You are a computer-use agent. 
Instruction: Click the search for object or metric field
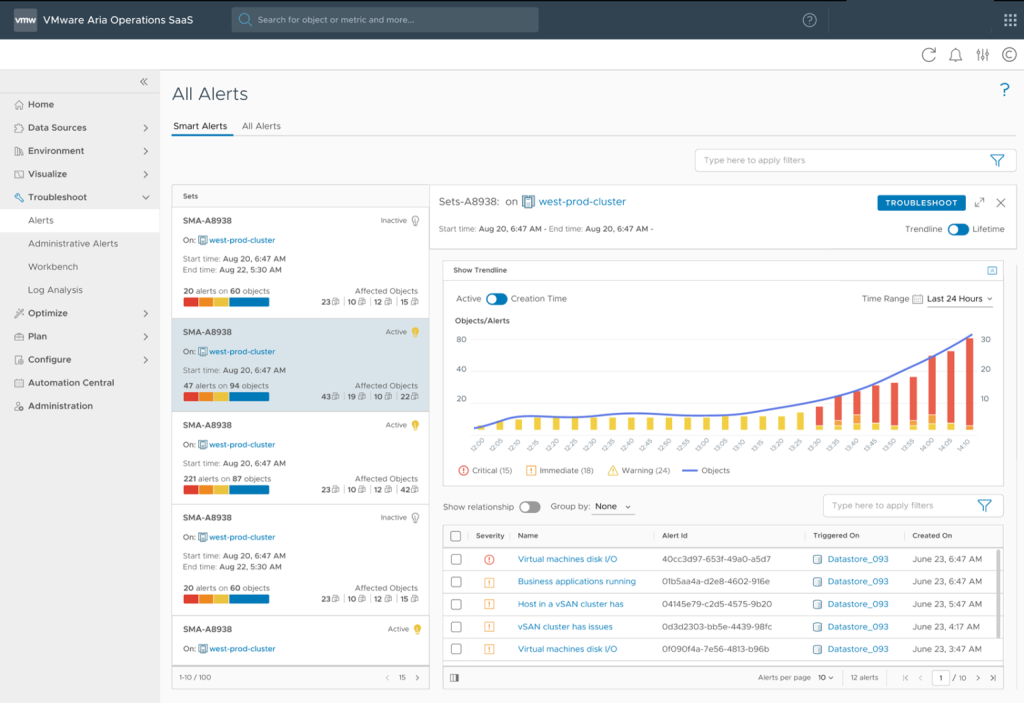(385, 20)
